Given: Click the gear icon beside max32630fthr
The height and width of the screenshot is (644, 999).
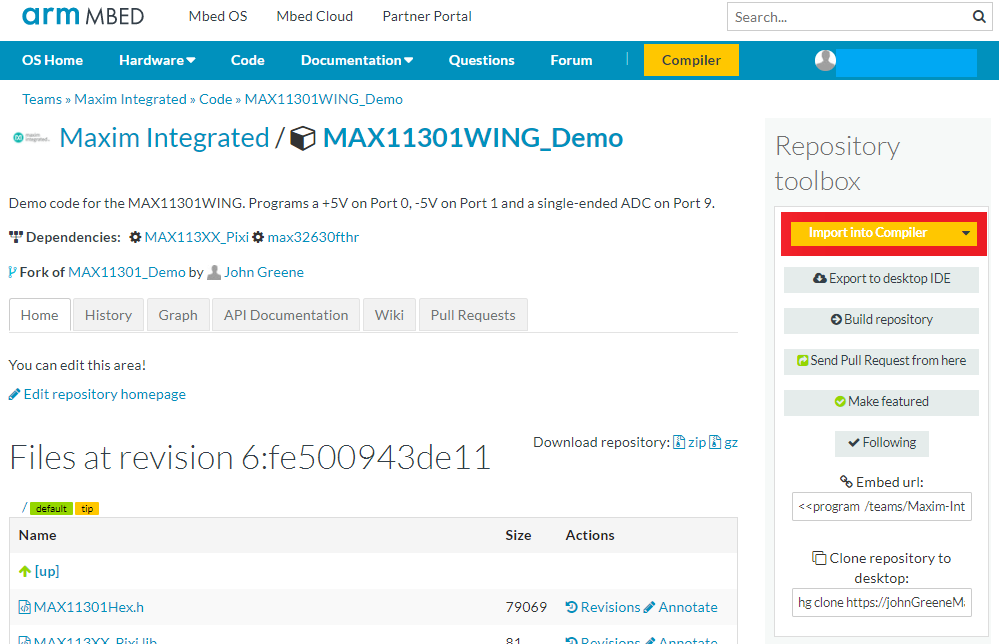Looking at the screenshot, I should click(x=257, y=237).
